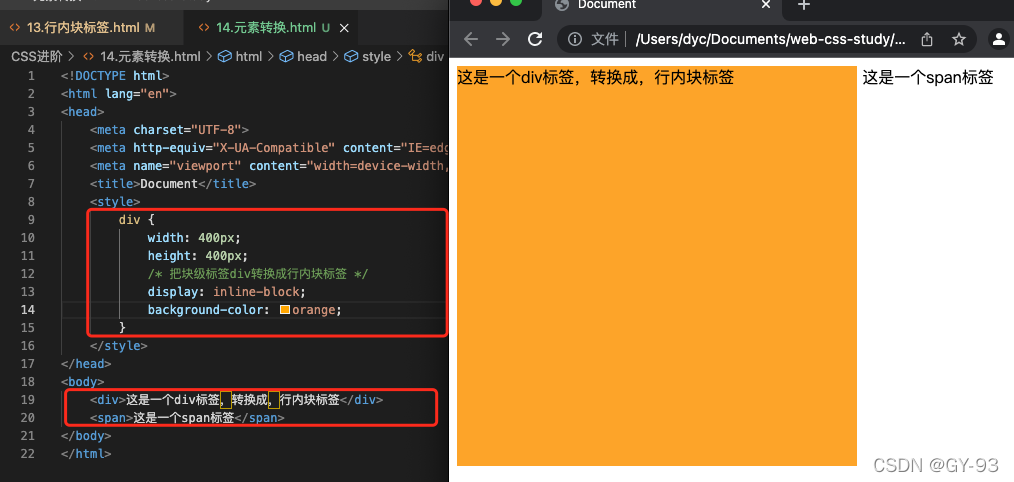Click the span tag code on line 20
The image size is (1014, 482).
point(188,418)
